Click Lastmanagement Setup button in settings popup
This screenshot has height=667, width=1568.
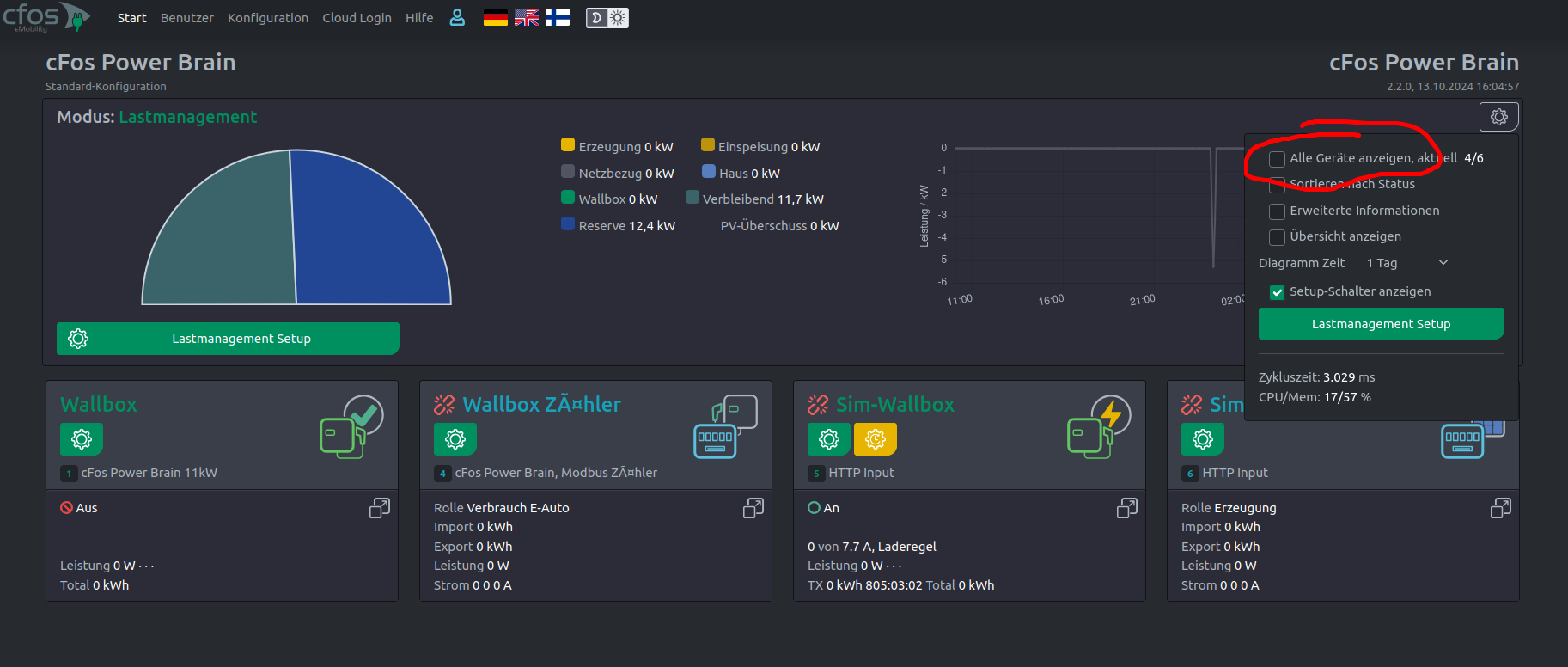[x=1381, y=324]
